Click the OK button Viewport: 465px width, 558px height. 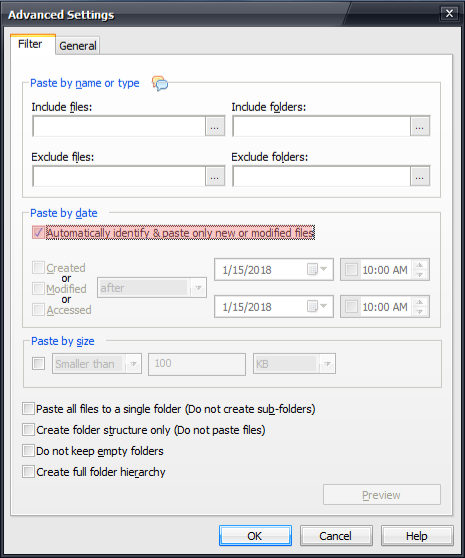255,536
